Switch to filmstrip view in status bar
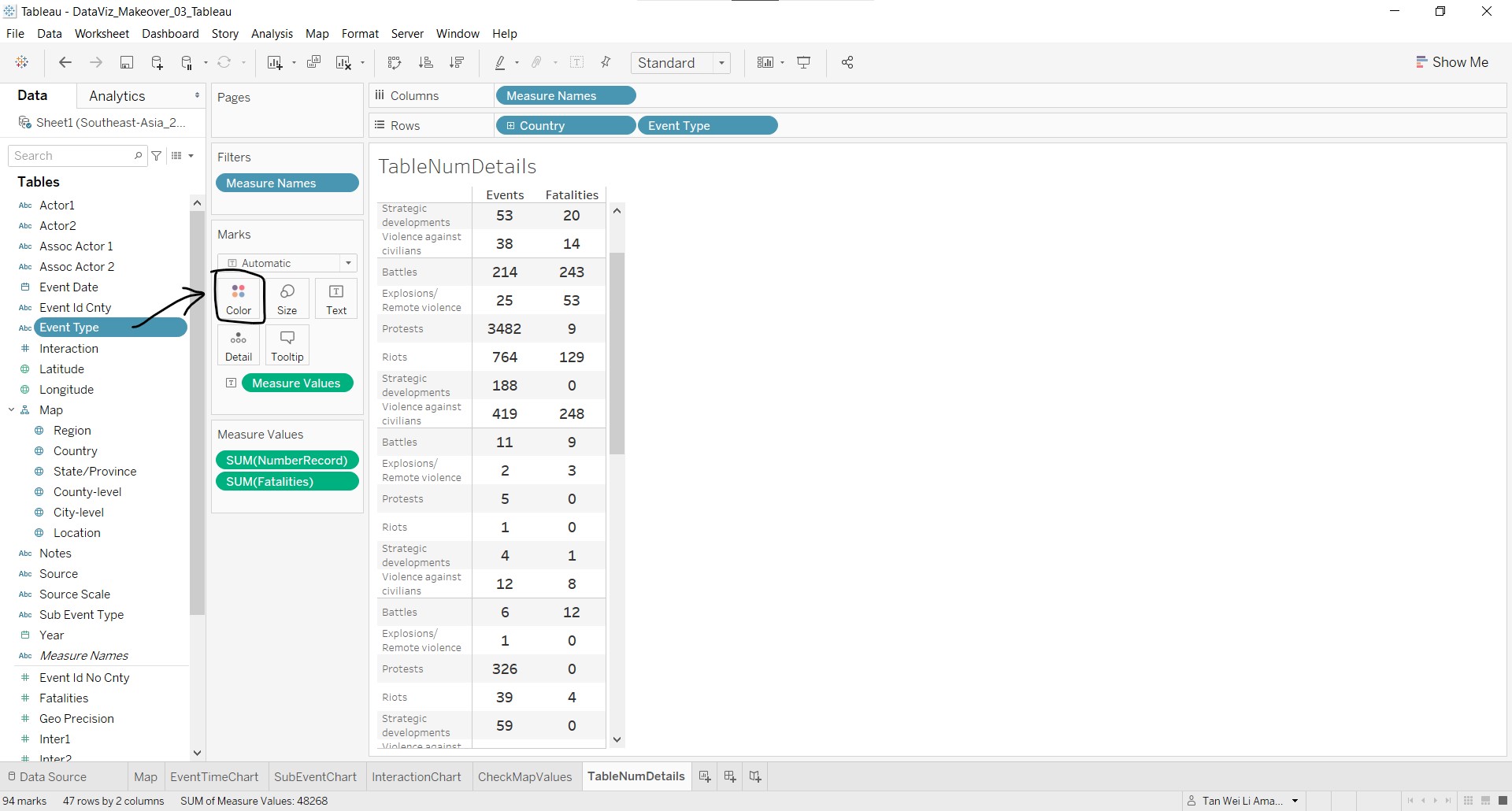 click(1485, 801)
